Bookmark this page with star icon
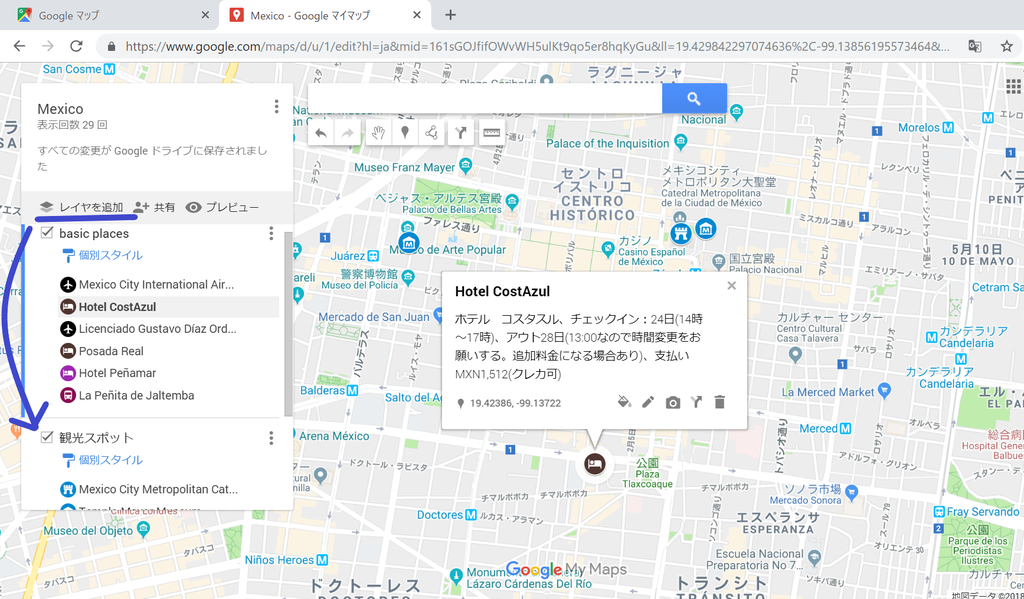 (x=1006, y=46)
